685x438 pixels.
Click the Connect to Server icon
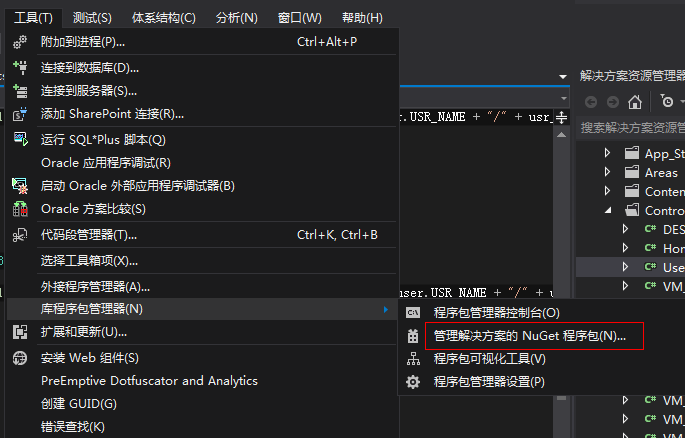(20, 91)
